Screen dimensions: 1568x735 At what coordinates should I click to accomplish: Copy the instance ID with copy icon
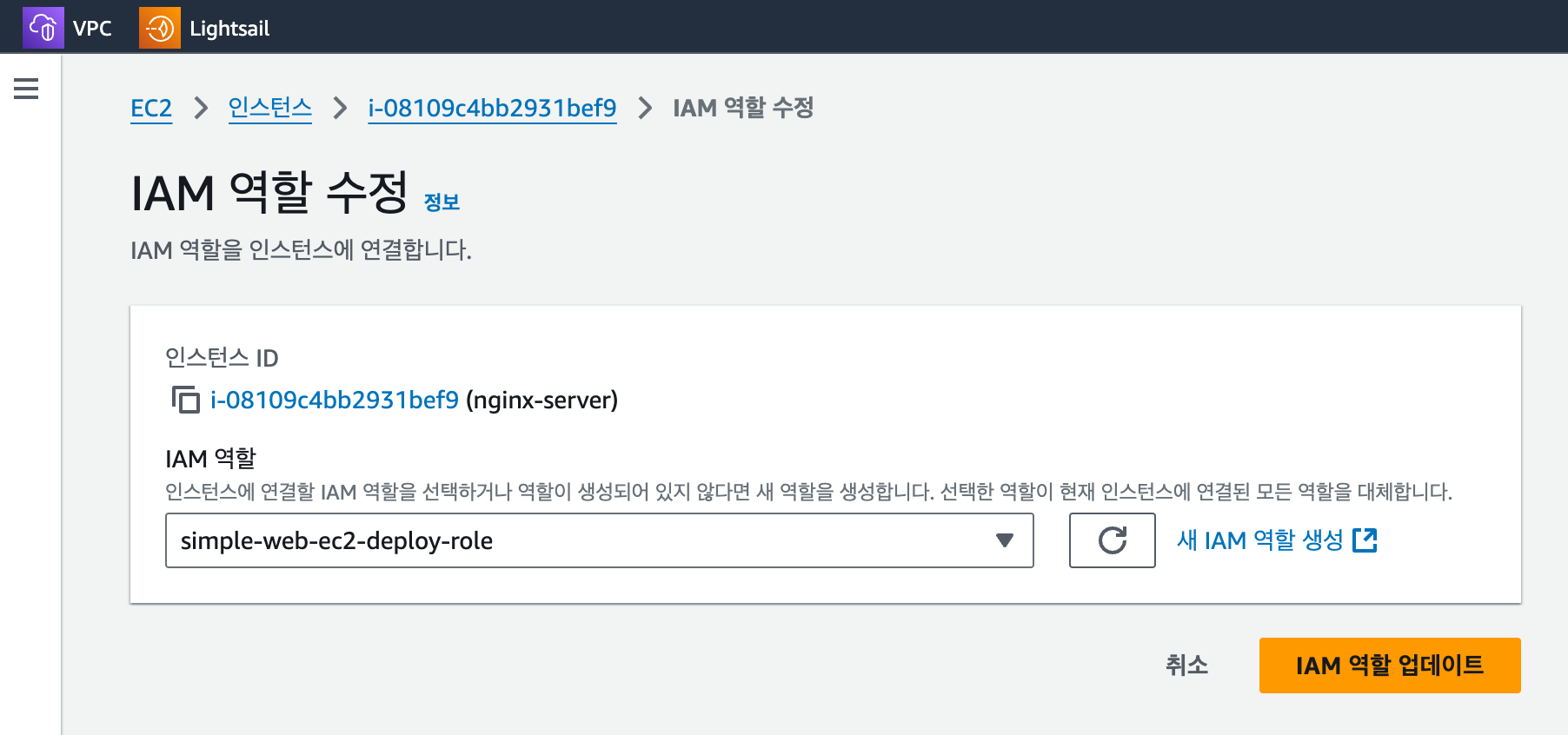pyautogui.click(x=185, y=400)
